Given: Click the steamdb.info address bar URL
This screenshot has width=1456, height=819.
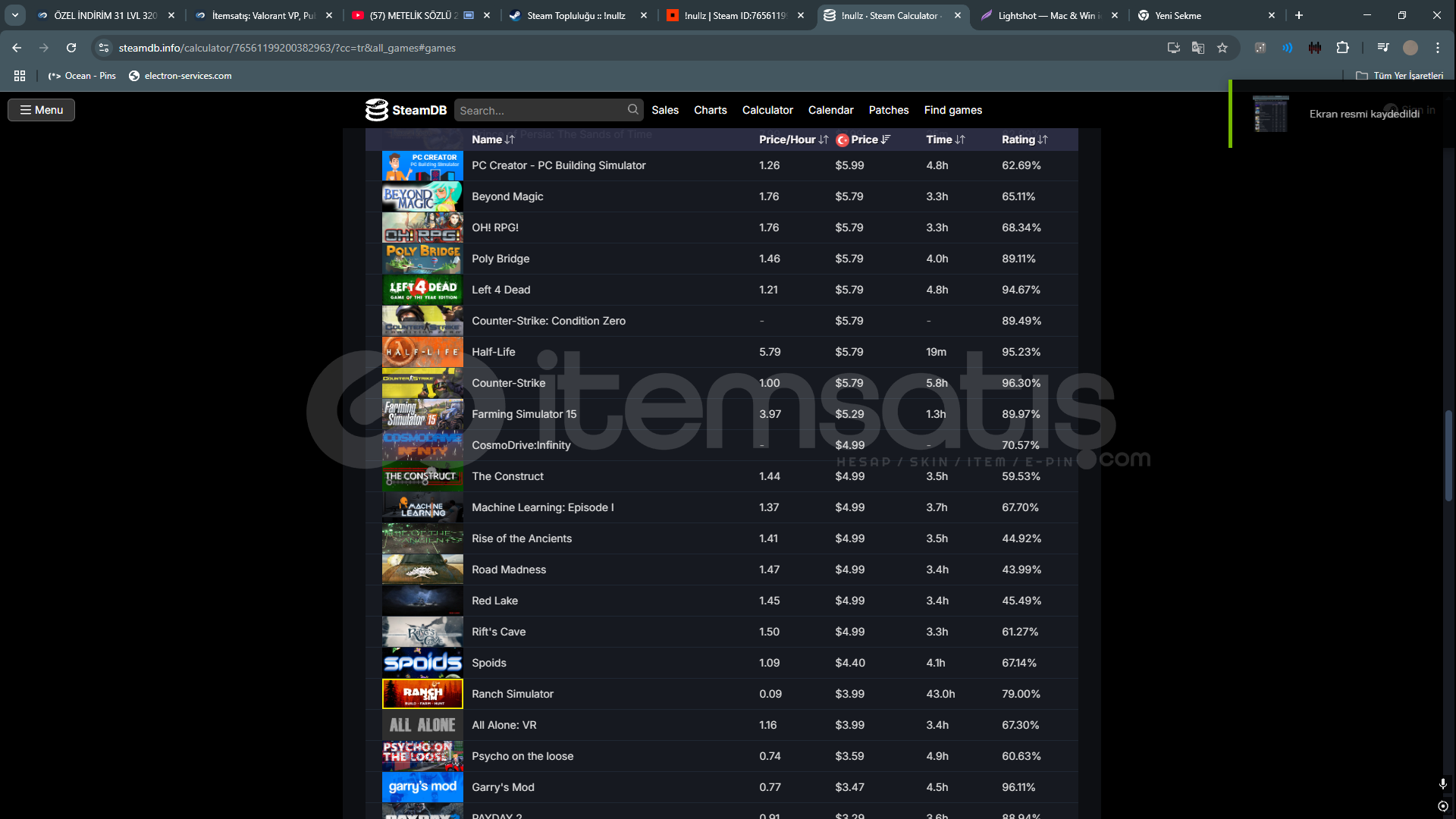Looking at the screenshot, I should 287,48.
